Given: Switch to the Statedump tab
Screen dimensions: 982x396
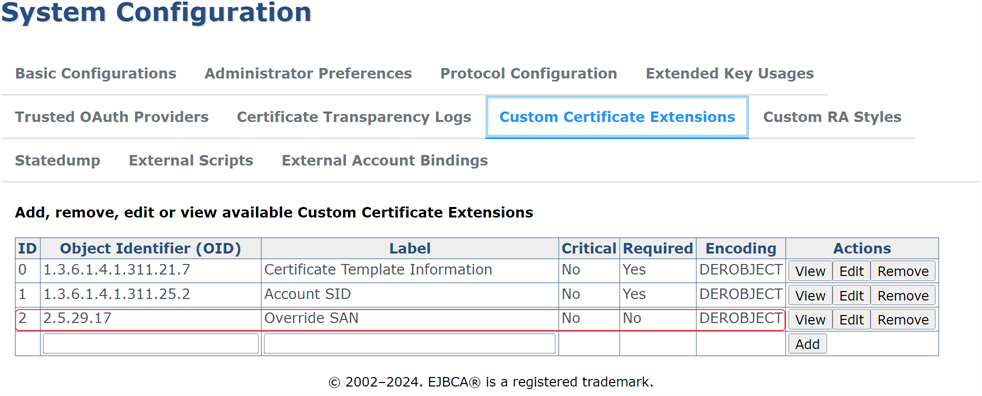Looking at the screenshot, I should tap(58, 160).
